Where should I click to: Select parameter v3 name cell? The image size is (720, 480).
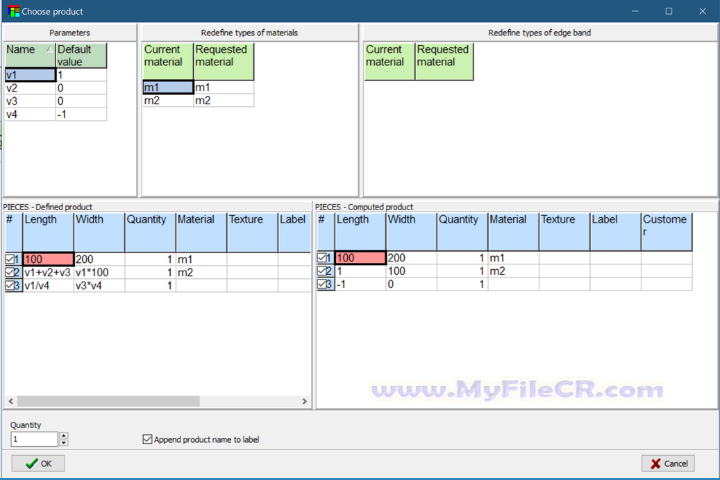coord(30,101)
